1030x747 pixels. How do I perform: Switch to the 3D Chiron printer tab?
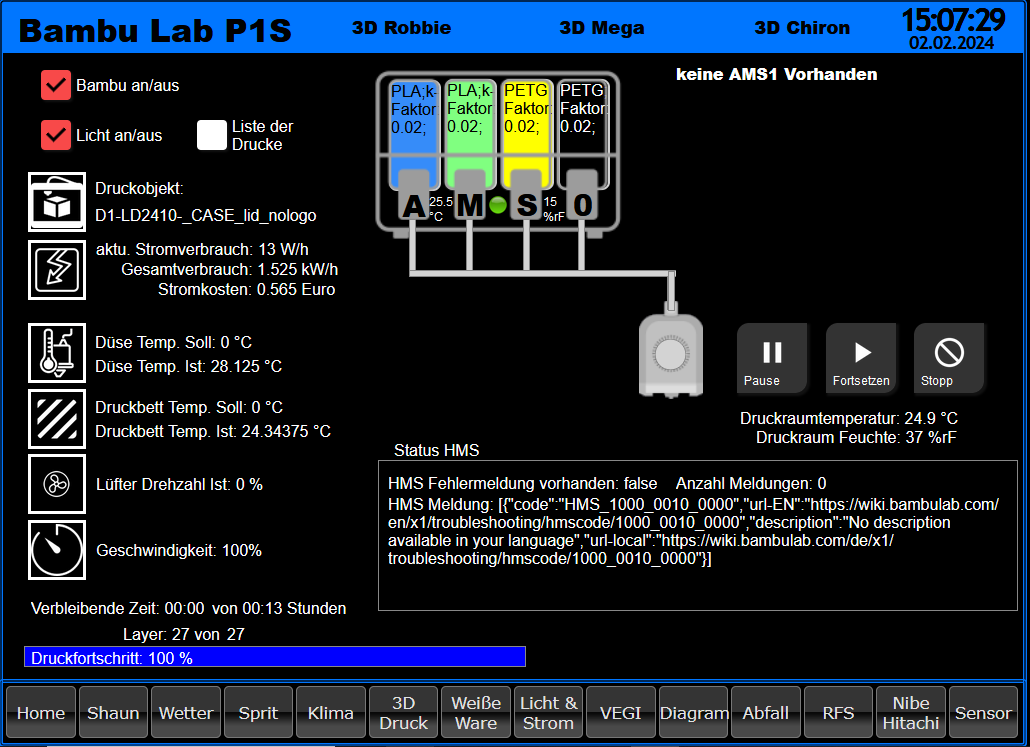point(802,28)
